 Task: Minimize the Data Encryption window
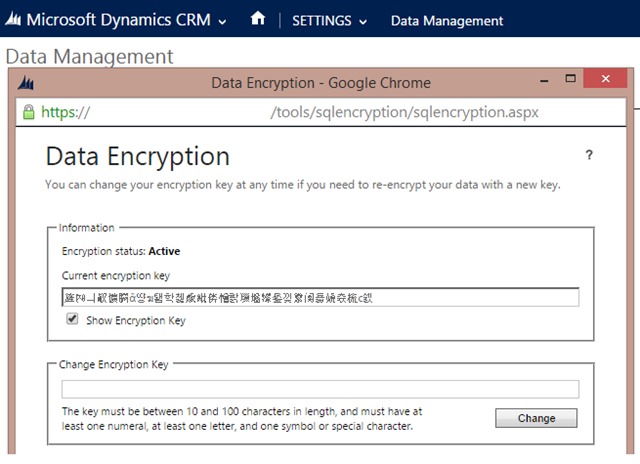click(543, 80)
